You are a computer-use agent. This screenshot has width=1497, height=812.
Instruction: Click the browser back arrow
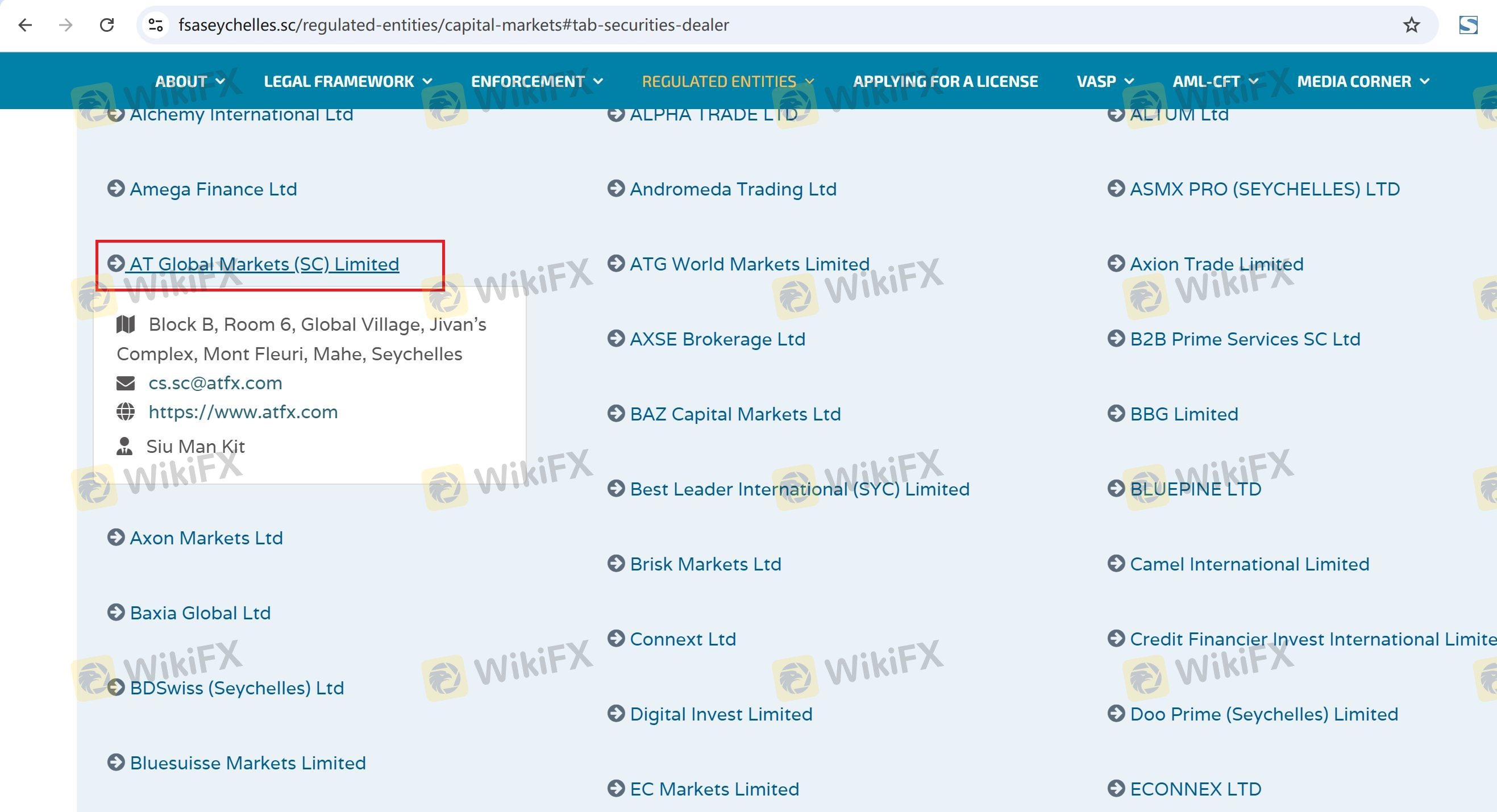(x=25, y=25)
